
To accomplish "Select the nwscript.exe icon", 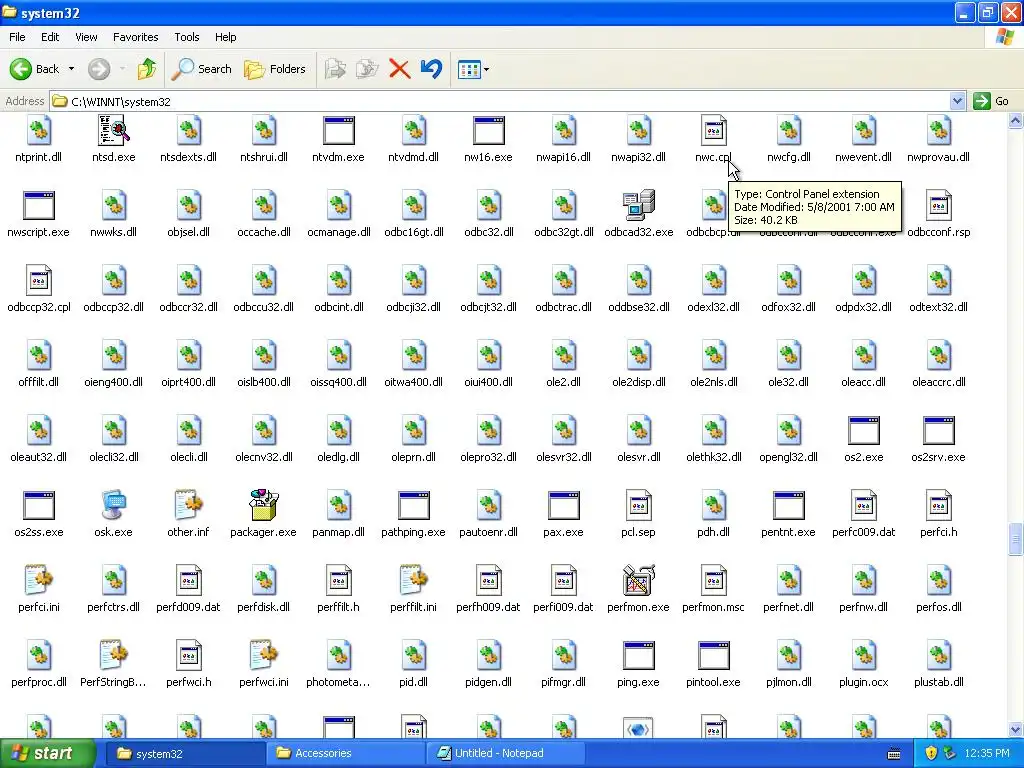I will [x=39, y=205].
